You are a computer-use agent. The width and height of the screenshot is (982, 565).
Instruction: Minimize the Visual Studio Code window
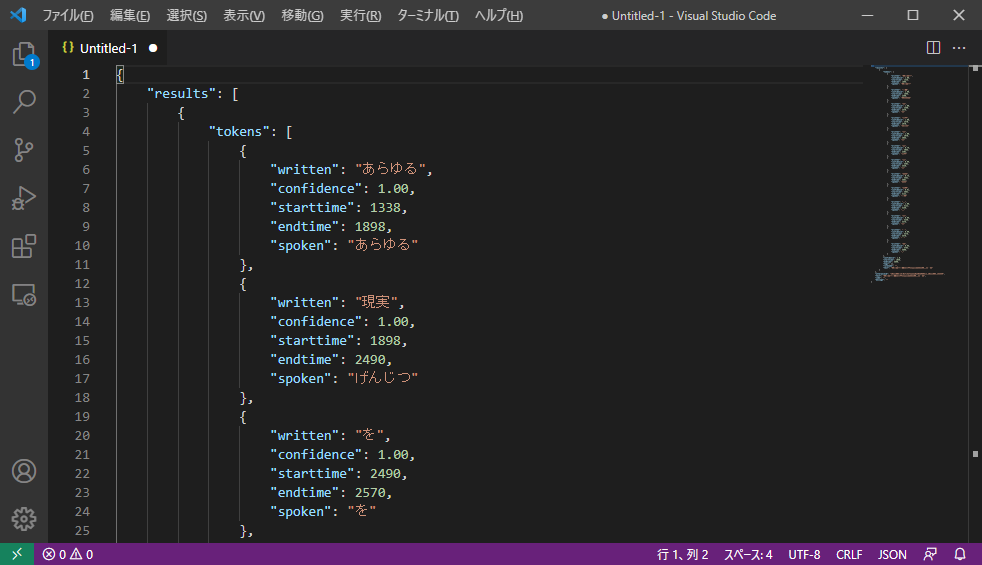867,15
